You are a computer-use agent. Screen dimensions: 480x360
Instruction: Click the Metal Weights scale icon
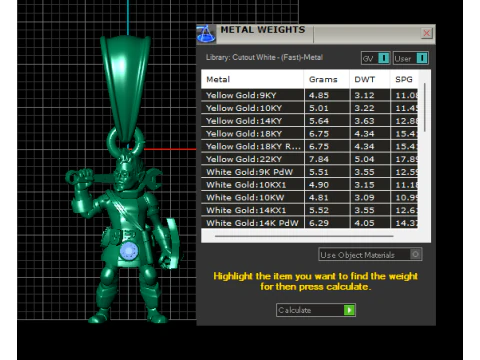coord(206,34)
